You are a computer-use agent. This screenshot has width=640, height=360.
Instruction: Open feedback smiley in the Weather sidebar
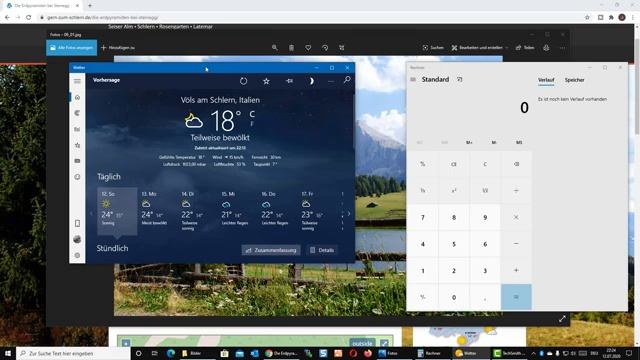(x=77, y=177)
